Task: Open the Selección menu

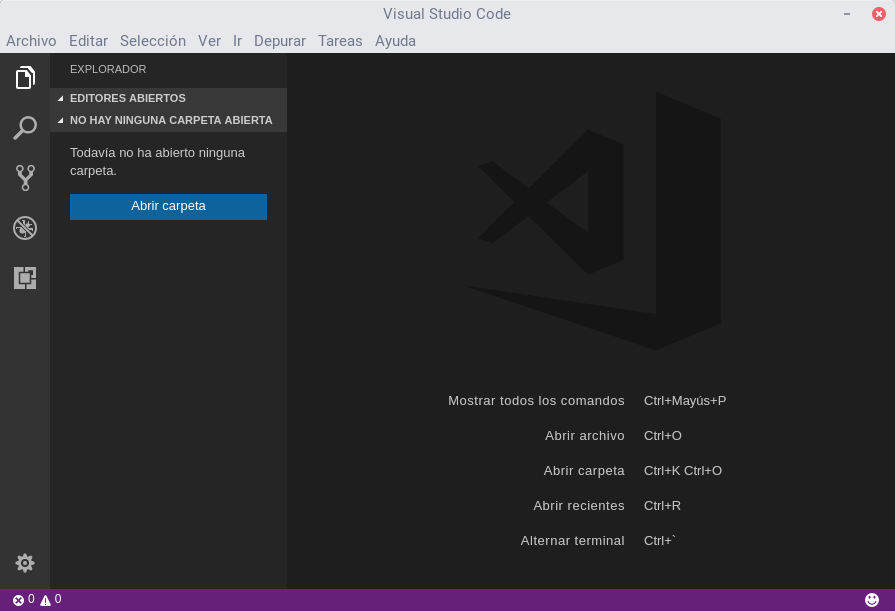Action: [x=153, y=41]
